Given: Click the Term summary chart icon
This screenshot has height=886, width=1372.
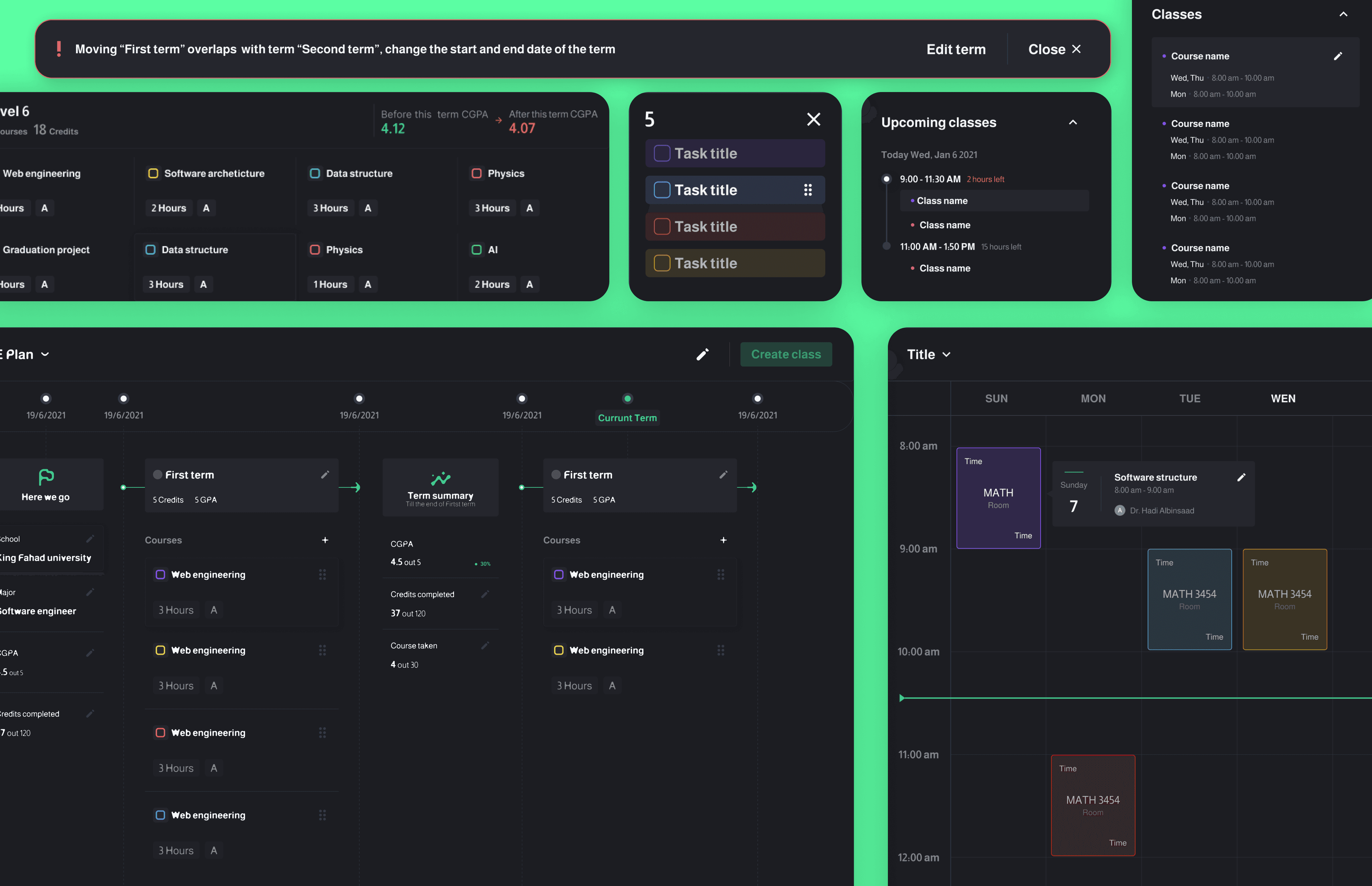Looking at the screenshot, I should [x=441, y=478].
